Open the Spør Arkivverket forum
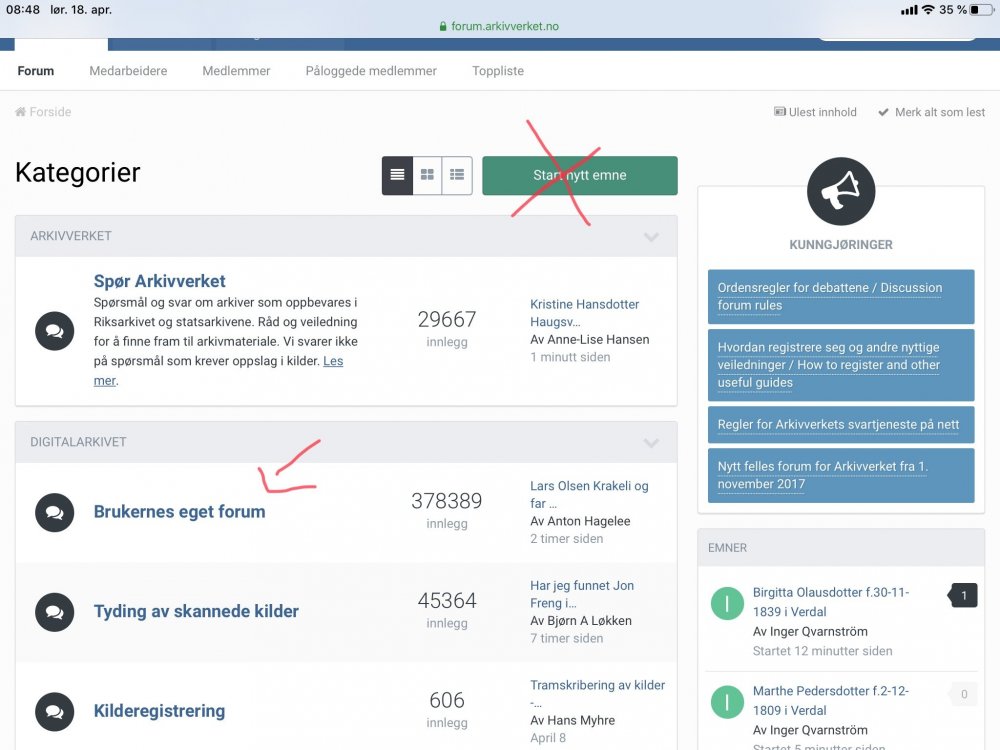The width and height of the screenshot is (1000, 750). (159, 281)
